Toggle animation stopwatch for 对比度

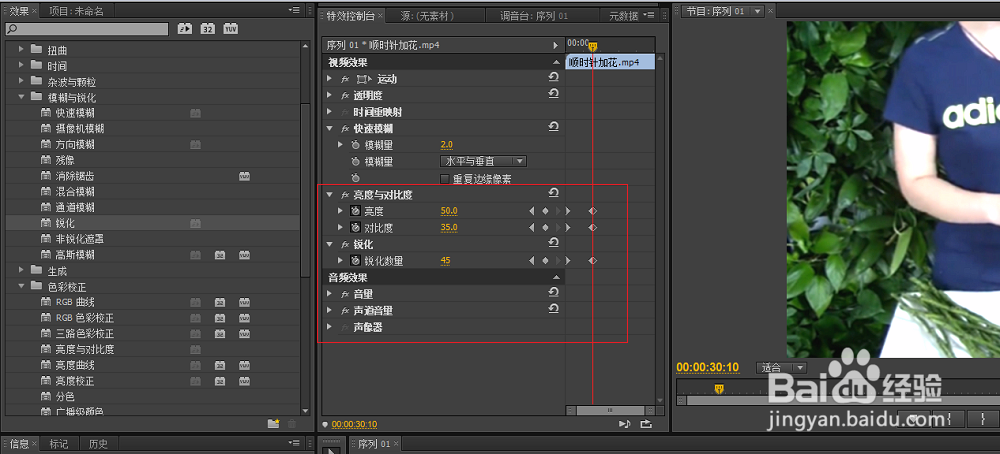click(356, 228)
